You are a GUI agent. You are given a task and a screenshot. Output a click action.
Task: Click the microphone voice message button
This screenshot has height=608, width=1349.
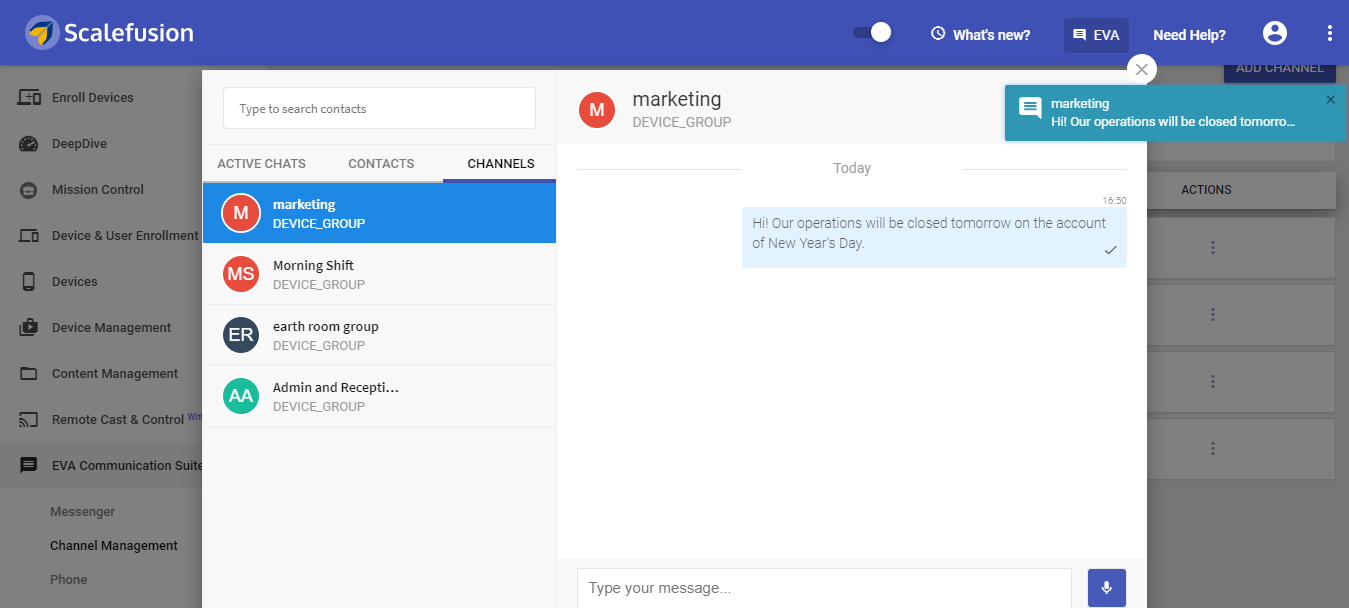(1107, 588)
